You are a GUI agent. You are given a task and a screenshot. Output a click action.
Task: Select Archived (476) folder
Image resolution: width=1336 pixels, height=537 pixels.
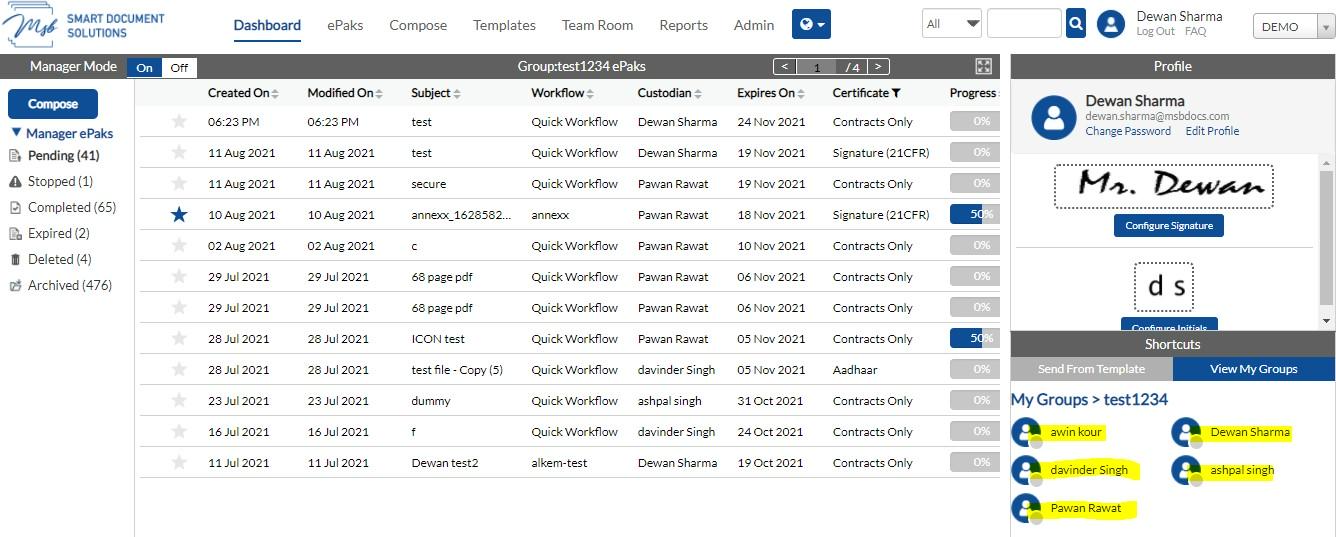[x=69, y=285]
